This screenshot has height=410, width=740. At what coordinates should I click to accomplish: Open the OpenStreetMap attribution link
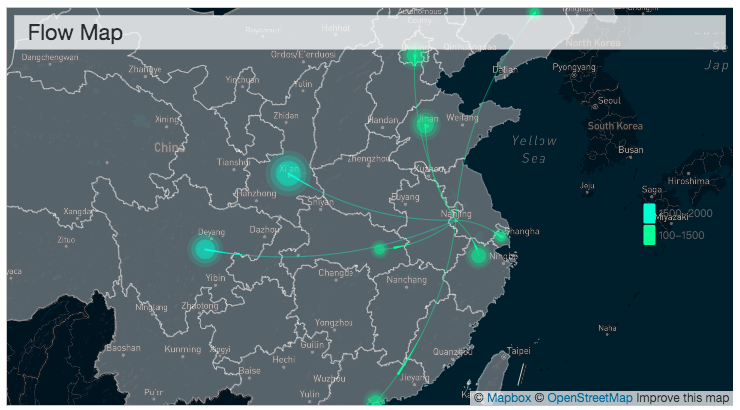pos(589,397)
